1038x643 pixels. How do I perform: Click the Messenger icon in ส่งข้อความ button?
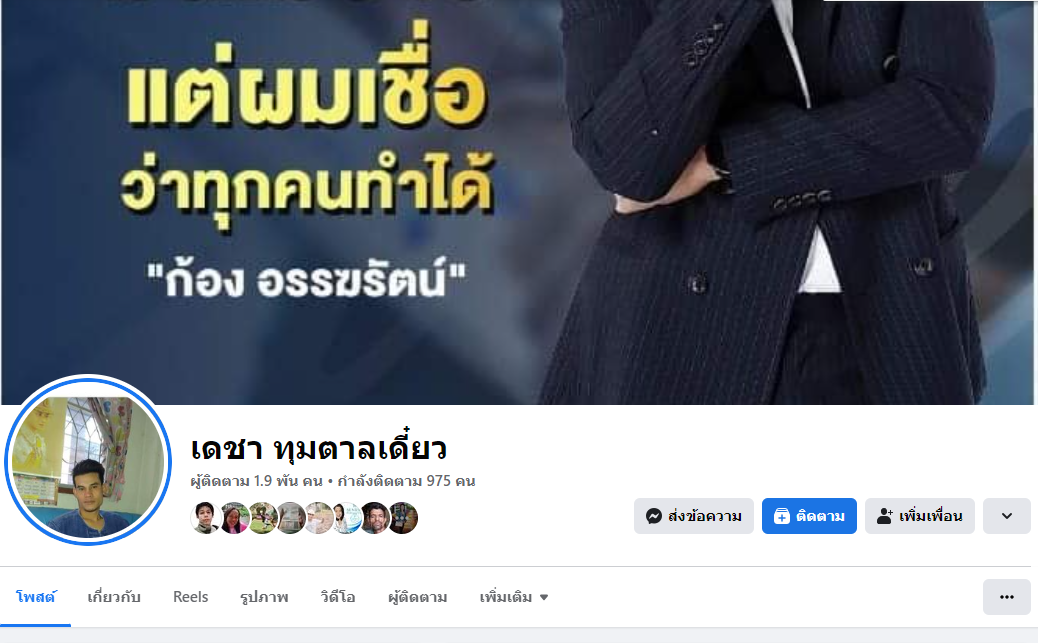[x=654, y=516]
